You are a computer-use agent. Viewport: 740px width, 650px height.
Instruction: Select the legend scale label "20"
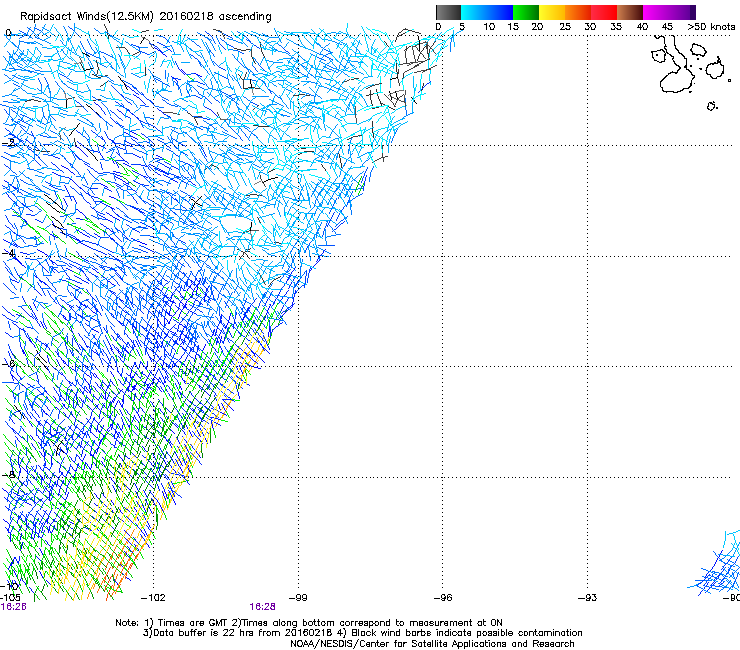point(537,27)
